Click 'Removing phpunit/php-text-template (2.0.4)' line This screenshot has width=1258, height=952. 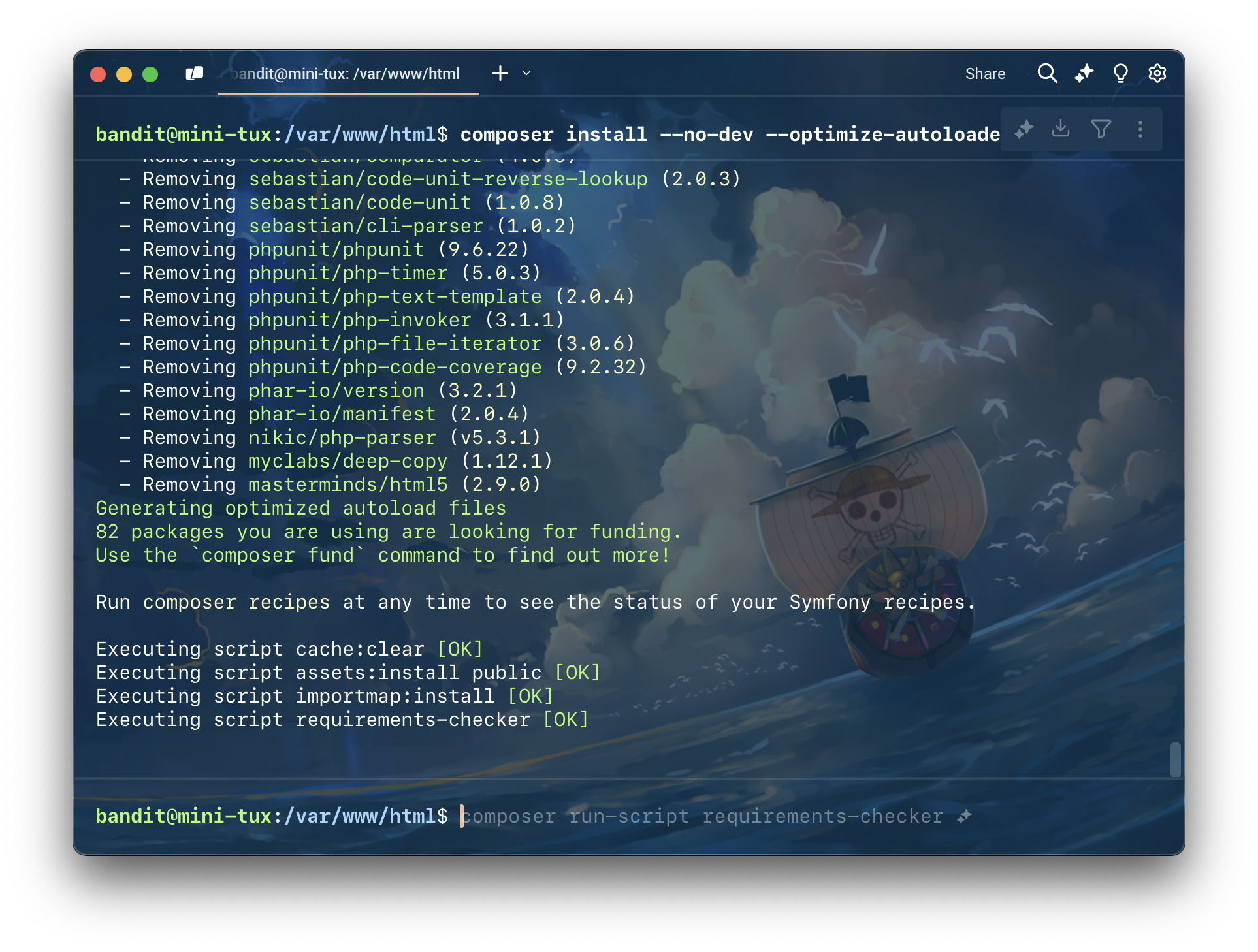tap(377, 296)
